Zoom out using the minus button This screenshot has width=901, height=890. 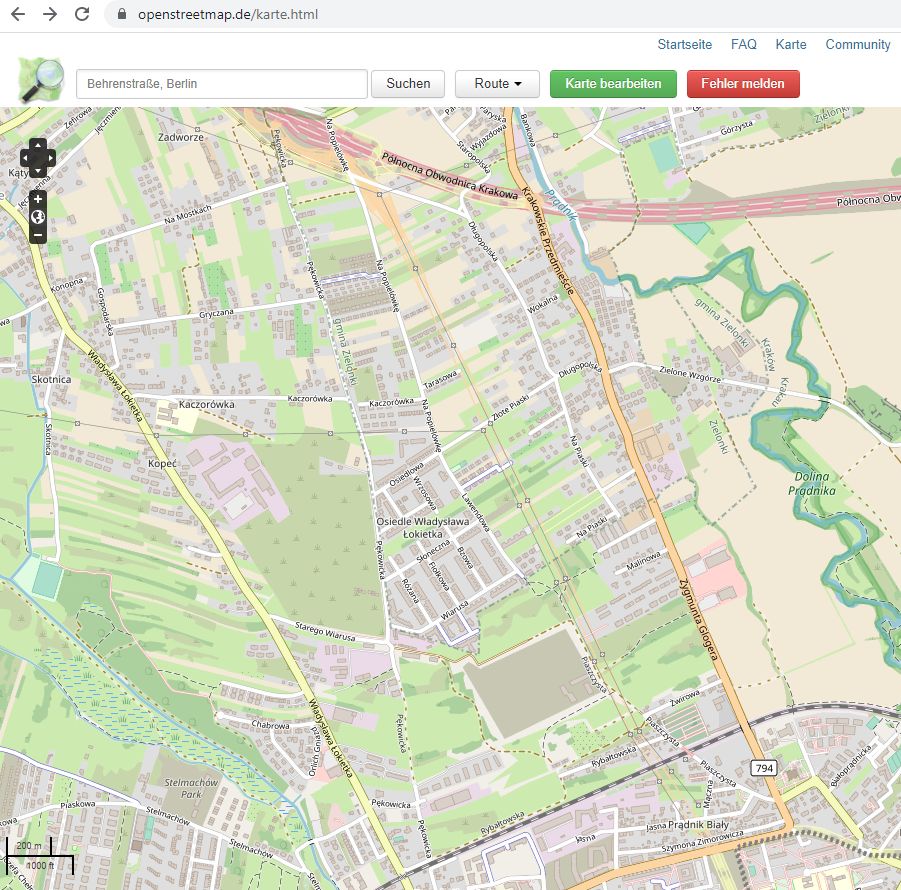click(38, 235)
